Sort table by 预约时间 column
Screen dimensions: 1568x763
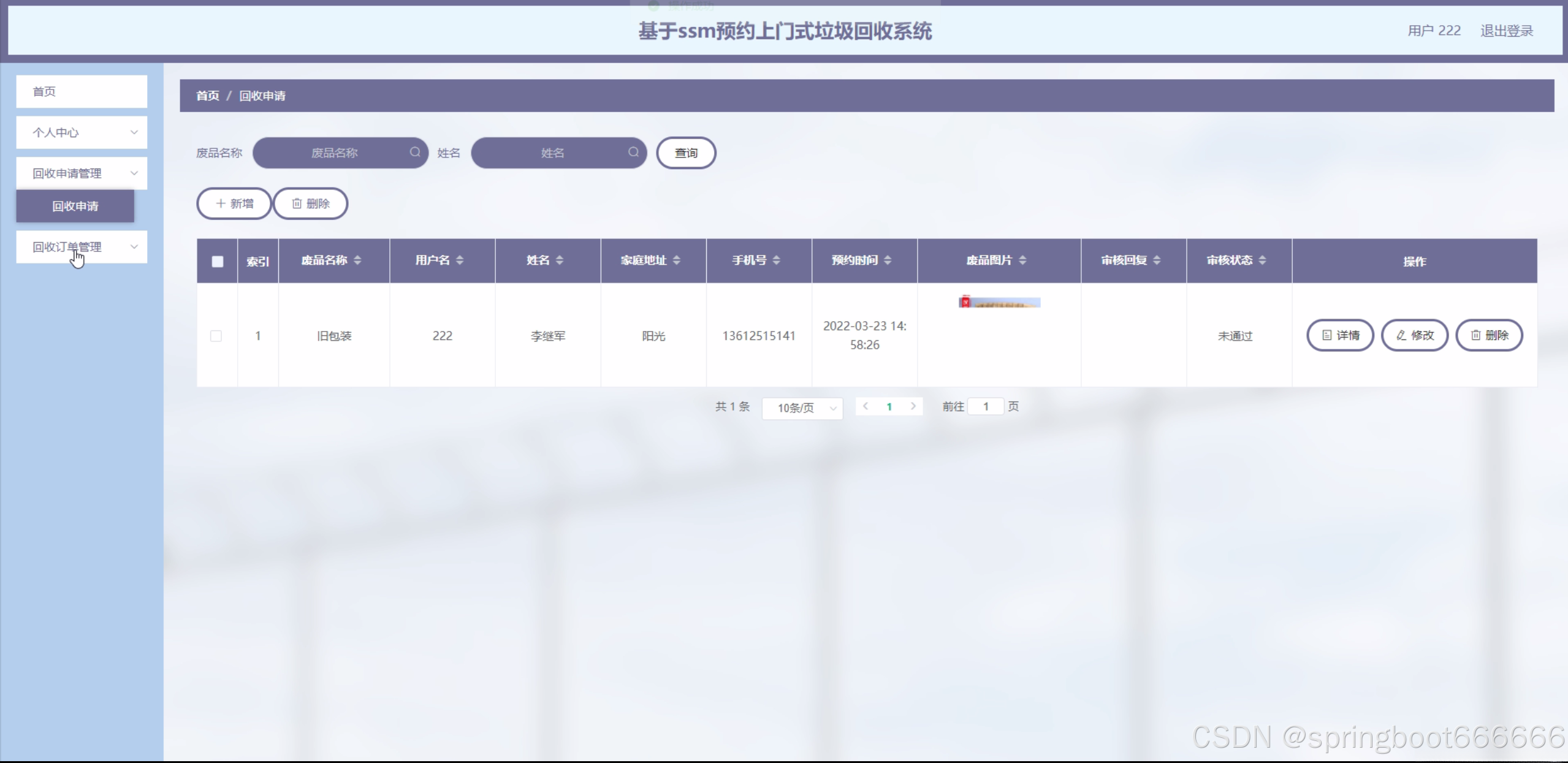pyautogui.click(x=888, y=260)
